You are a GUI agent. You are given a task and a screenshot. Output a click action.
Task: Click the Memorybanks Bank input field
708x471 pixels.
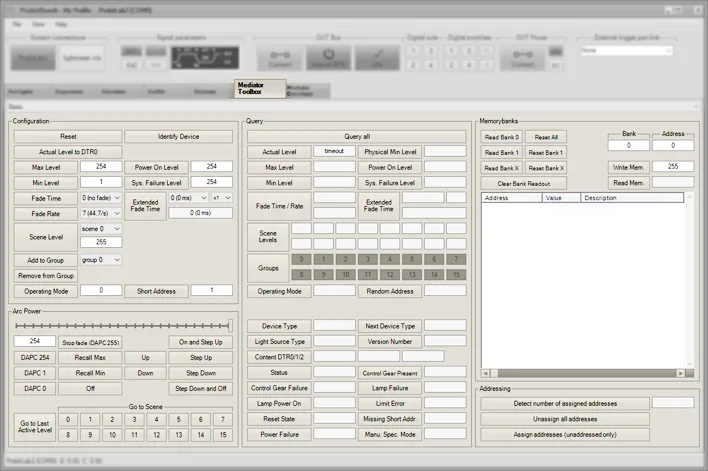tap(628, 145)
